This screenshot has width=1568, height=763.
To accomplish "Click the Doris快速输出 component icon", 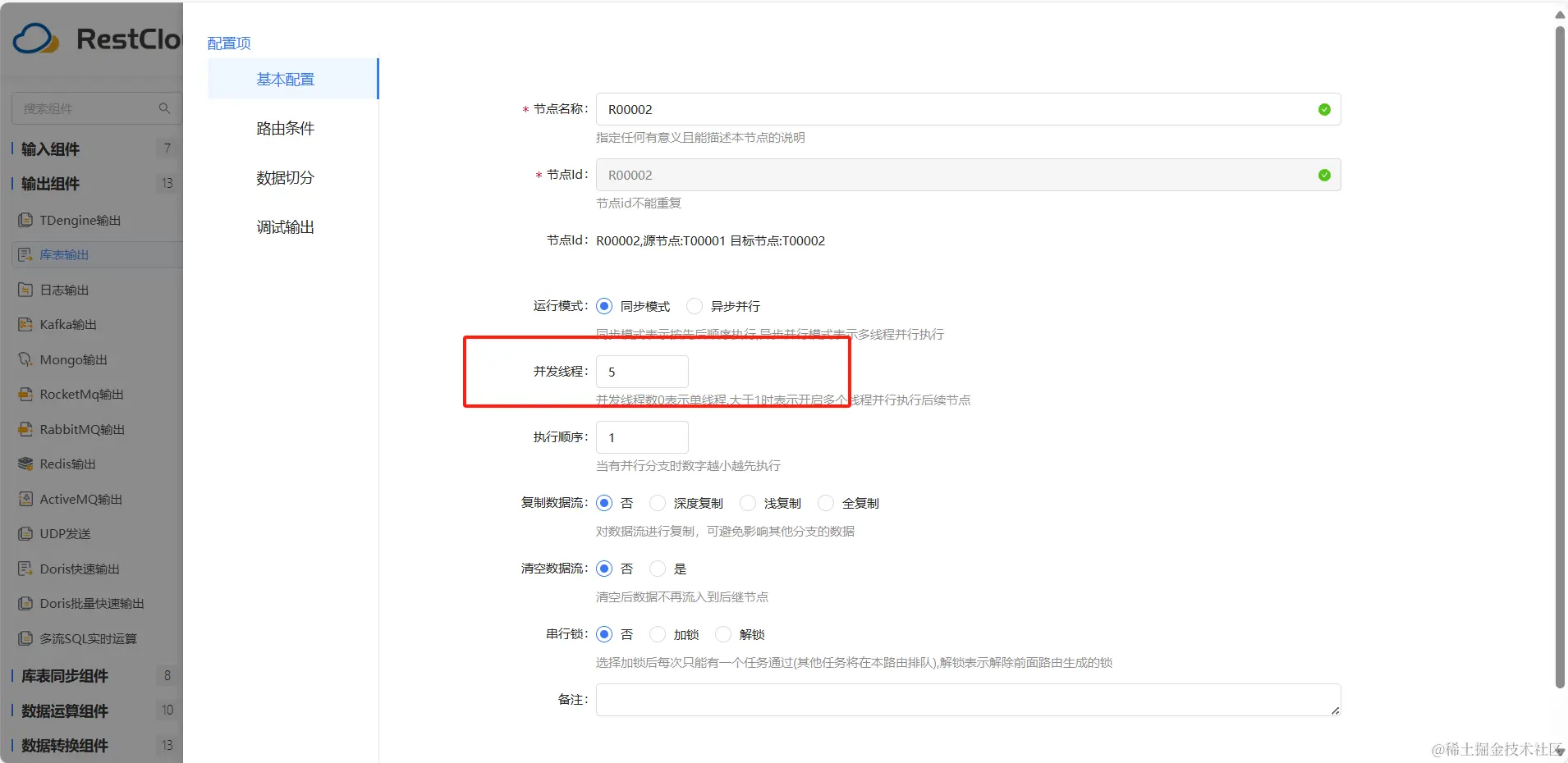I will (x=25, y=569).
